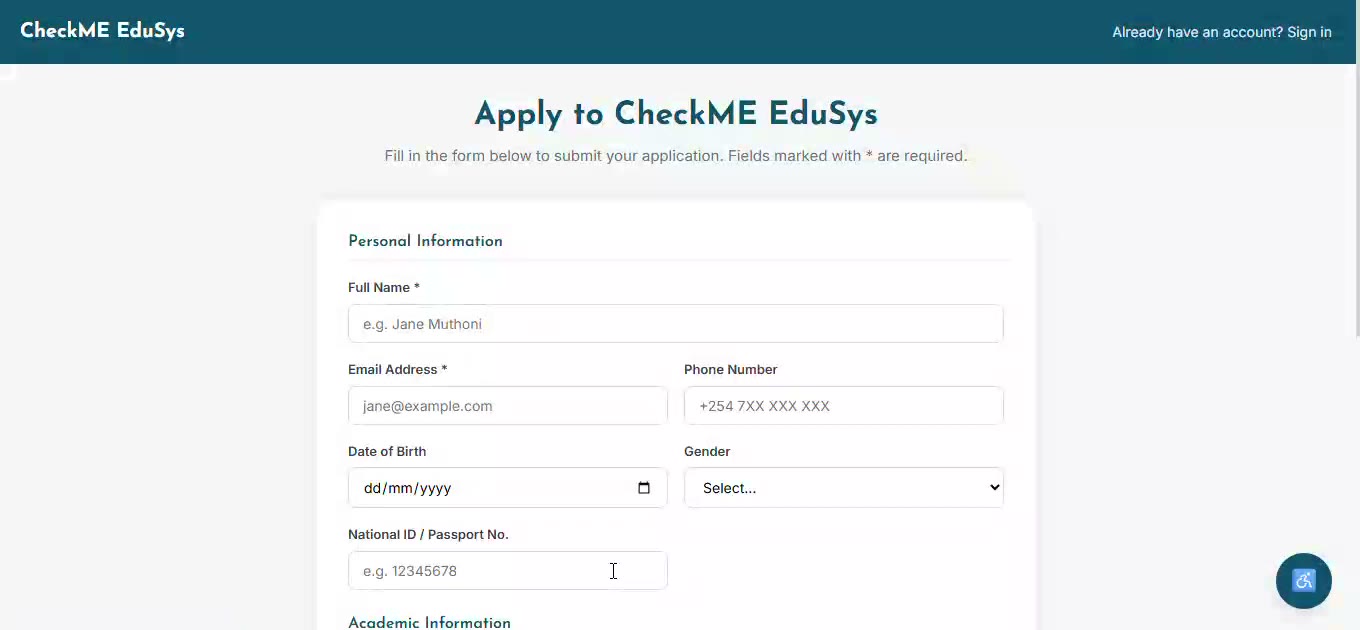The width and height of the screenshot is (1360, 630).
Task: Focus the Full Name input field
Action: point(676,324)
